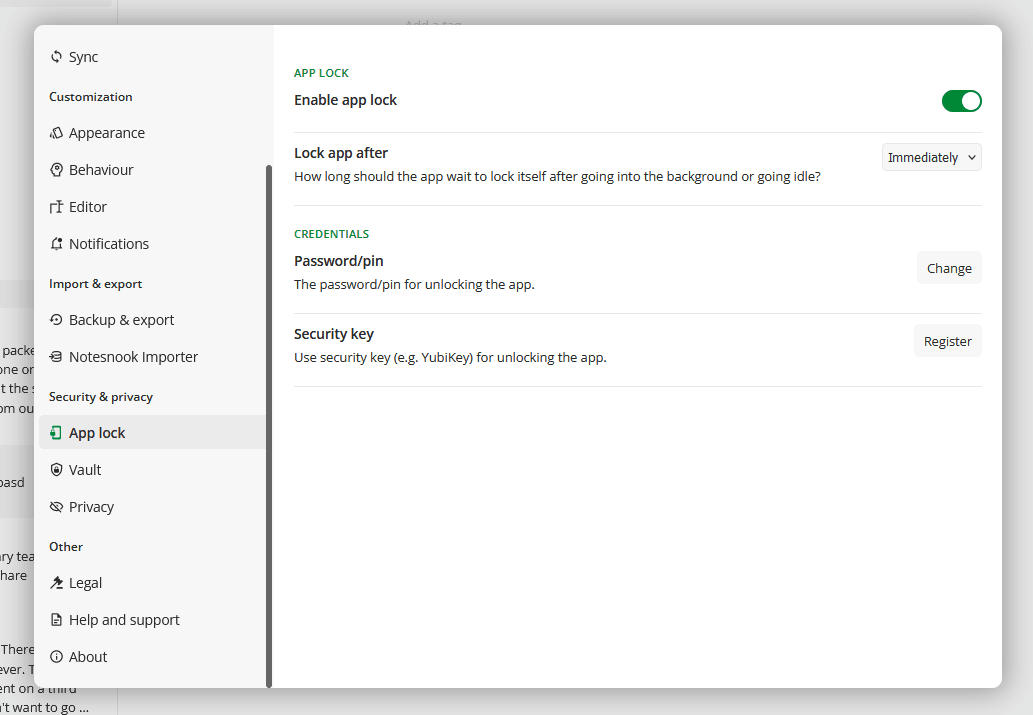The height and width of the screenshot is (715, 1033).
Task: Open the Lock app after dropdown
Action: tap(931, 157)
